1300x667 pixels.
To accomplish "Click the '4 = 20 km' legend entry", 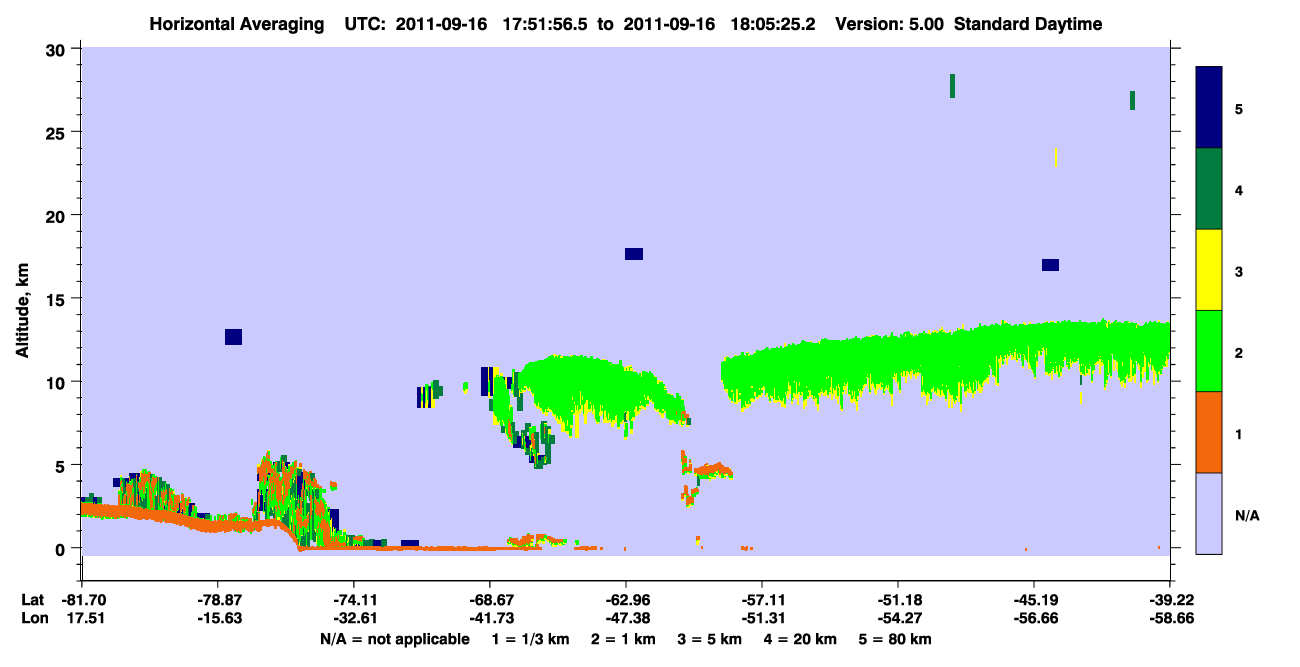I will [x=800, y=639].
